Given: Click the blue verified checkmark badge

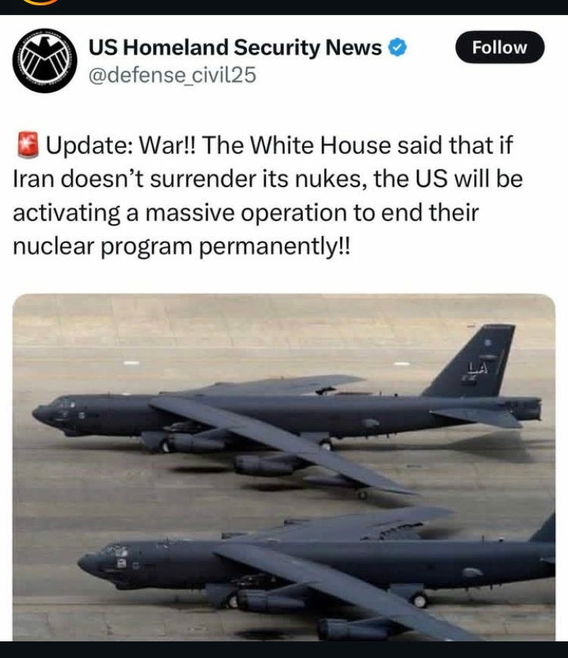Looking at the screenshot, I should (397, 47).
